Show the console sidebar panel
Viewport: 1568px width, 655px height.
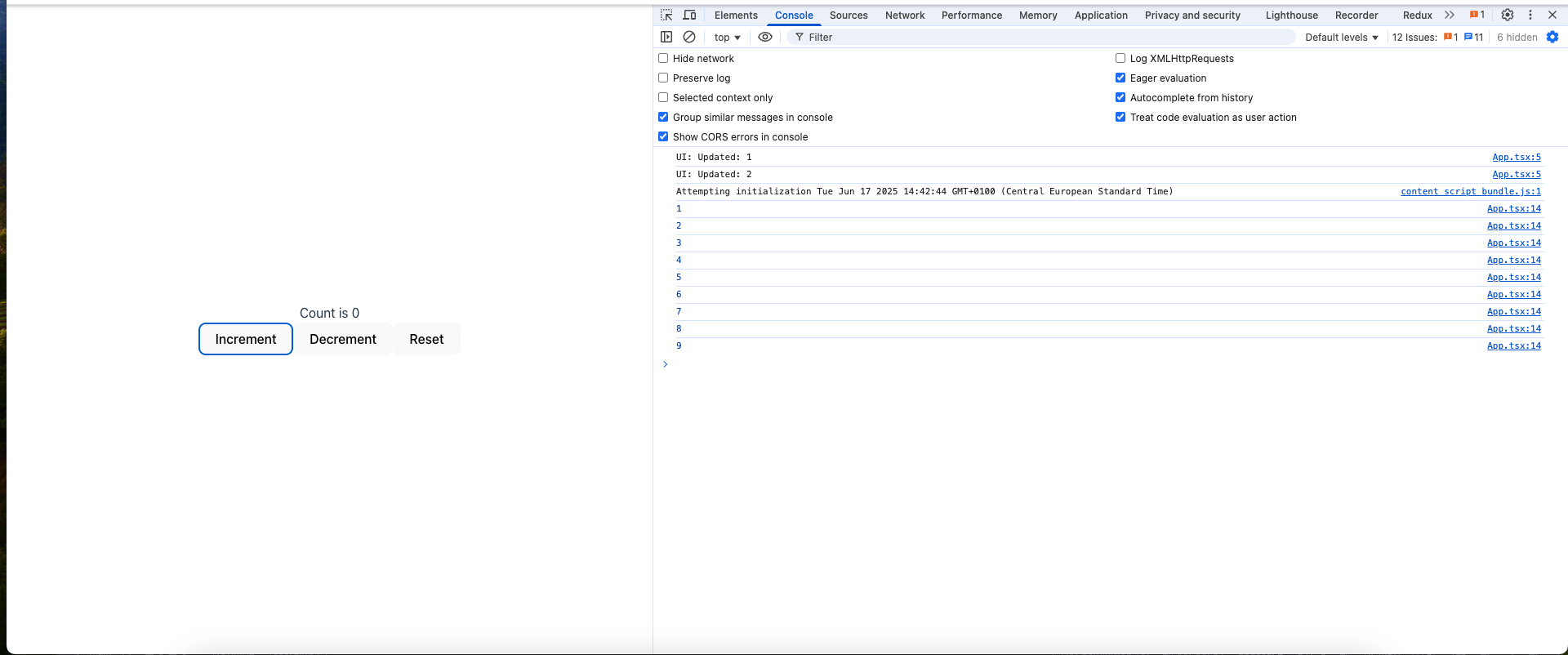click(666, 37)
